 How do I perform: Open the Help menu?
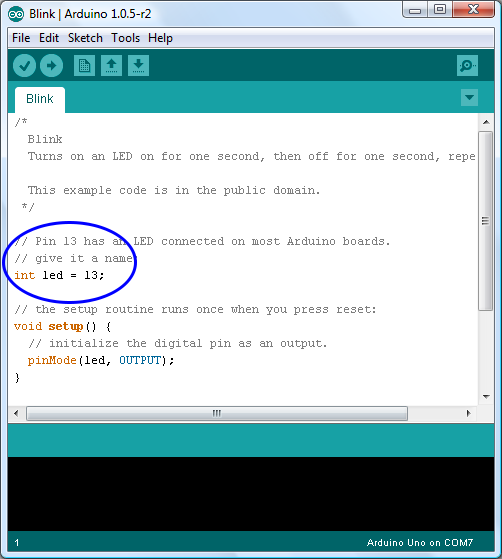coord(160,38)
